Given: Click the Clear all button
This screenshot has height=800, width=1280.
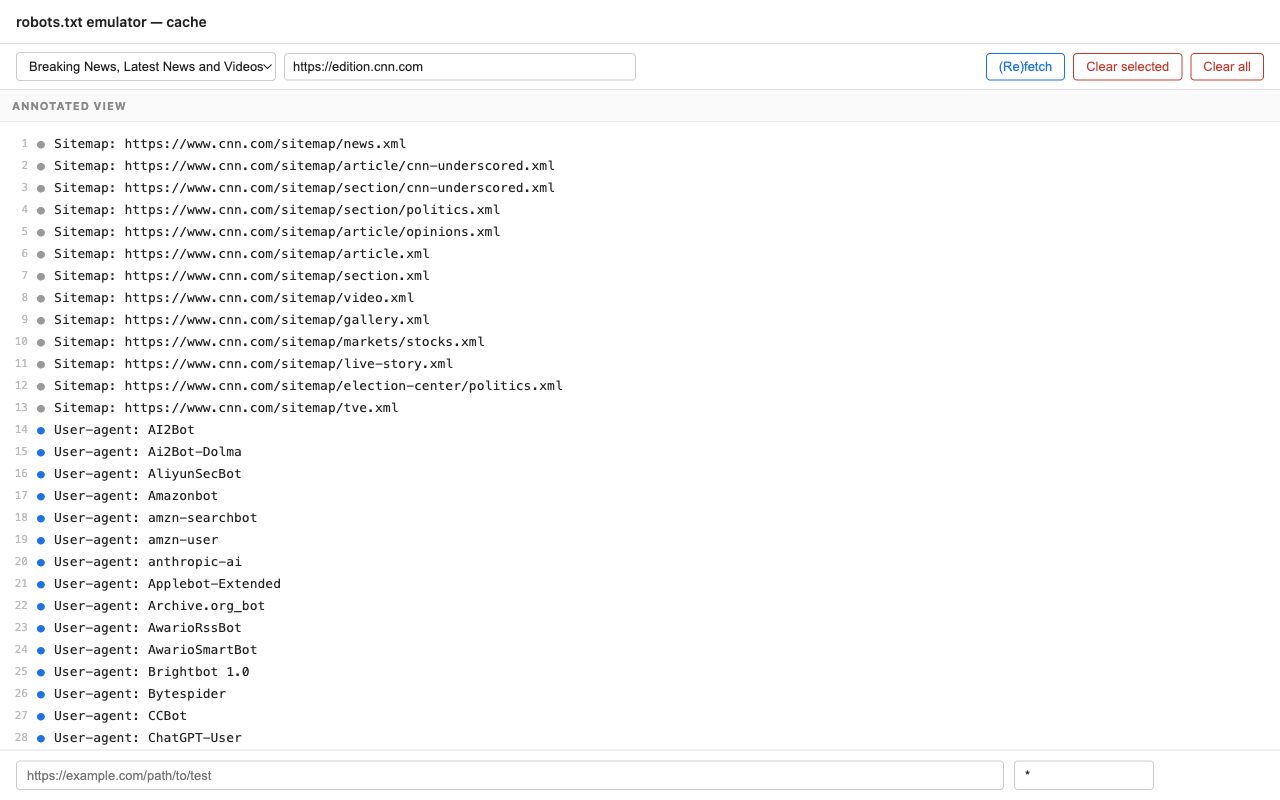Looking at the screenshot, I should (x=1227, y=67).
